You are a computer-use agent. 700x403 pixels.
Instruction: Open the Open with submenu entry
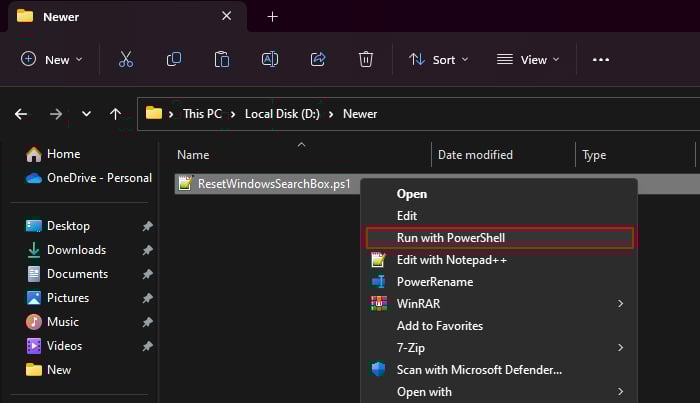(499, 392)
